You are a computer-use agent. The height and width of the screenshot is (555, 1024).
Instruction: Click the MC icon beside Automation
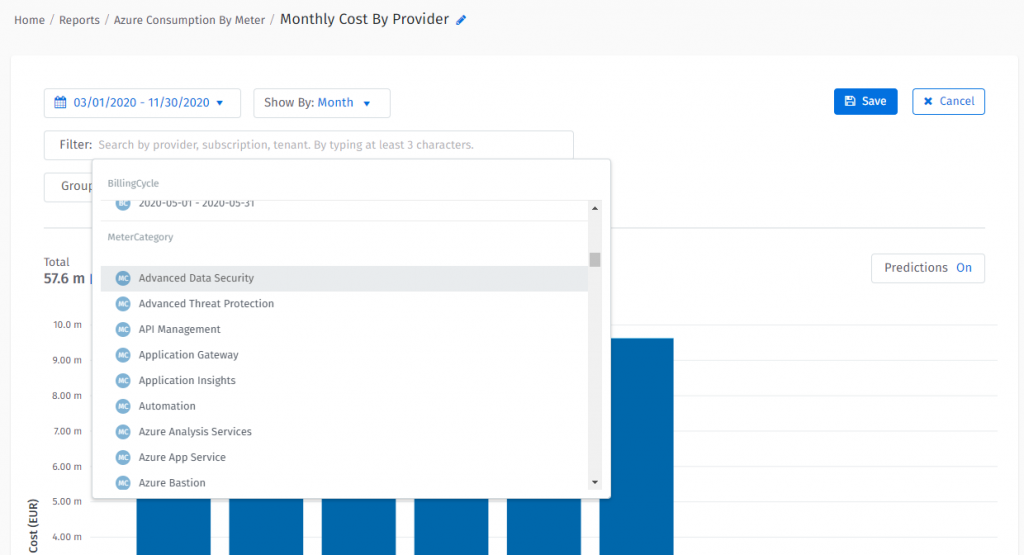click(x=123, y=407)
